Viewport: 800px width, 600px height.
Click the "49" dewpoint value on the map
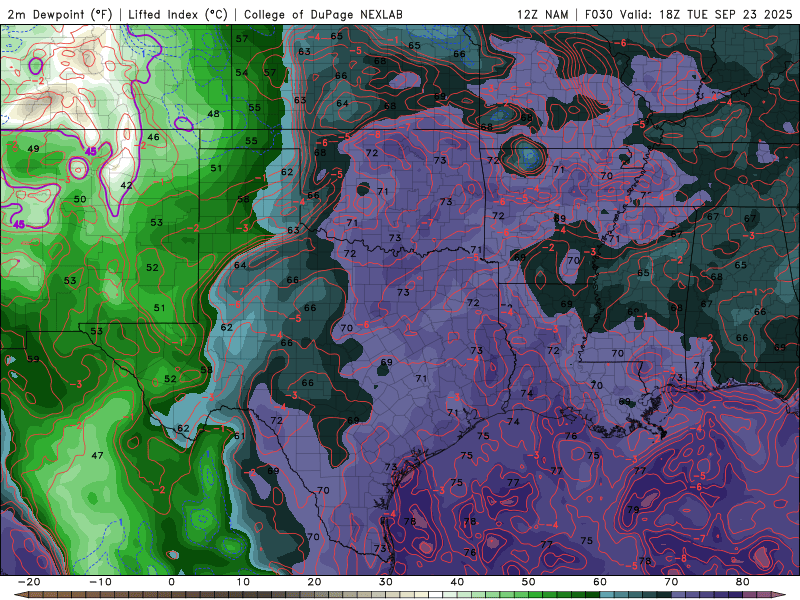click(33, 149)
